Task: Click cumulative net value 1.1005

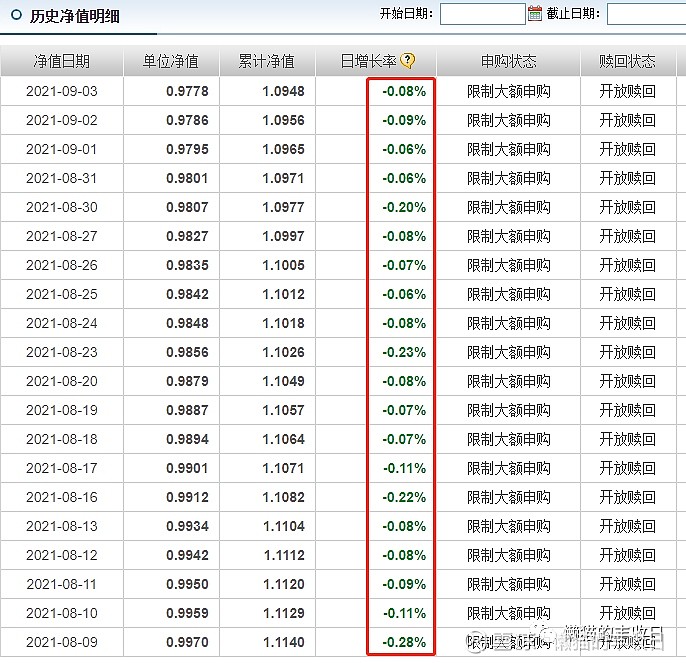Action: click(284, 265)
